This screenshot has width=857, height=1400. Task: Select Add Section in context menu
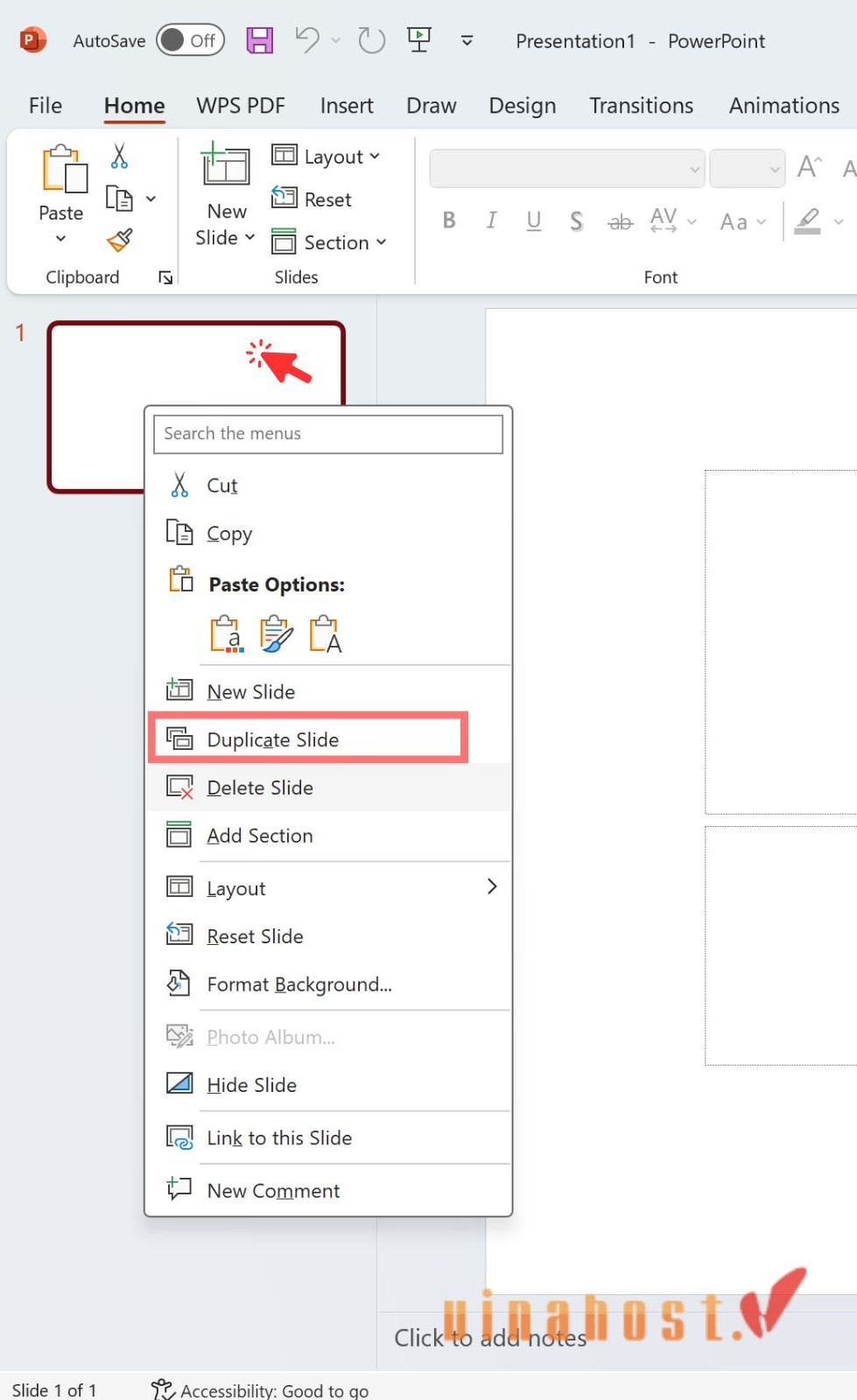(x=328, y=836)
